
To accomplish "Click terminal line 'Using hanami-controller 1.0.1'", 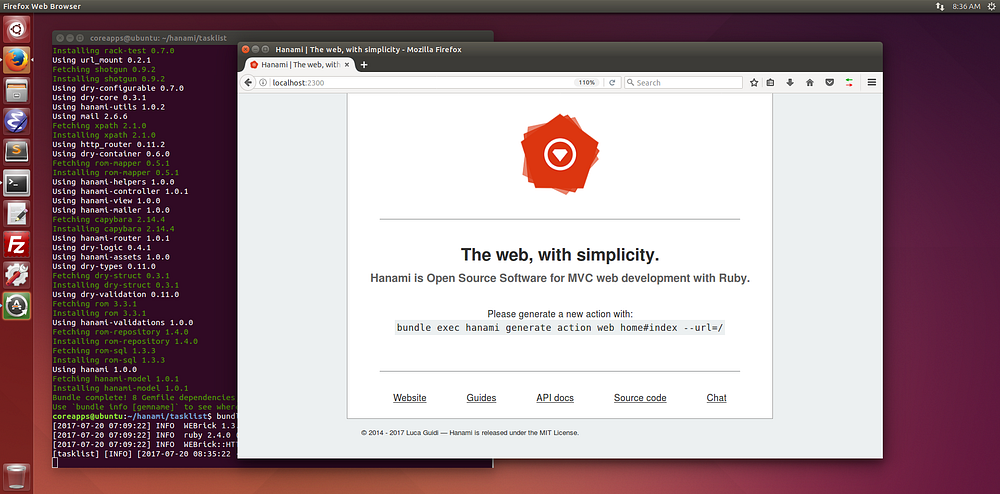I will (x=120, y=191).
